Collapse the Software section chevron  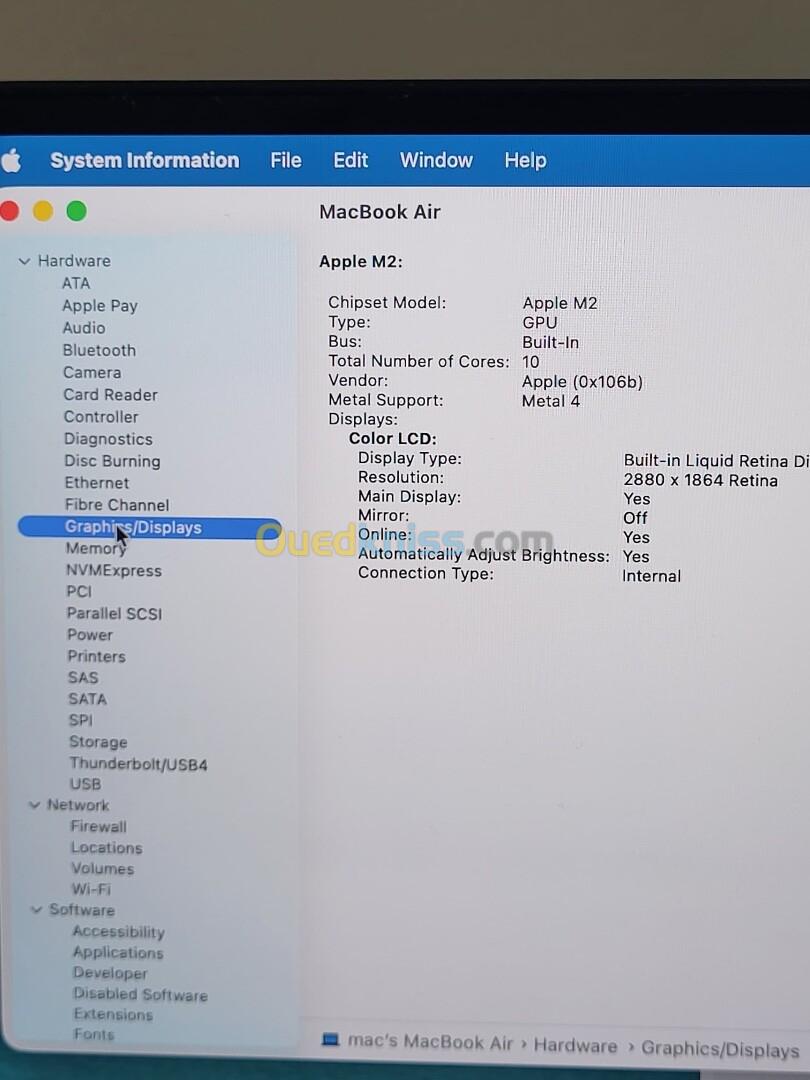click(x=37, y=910)
